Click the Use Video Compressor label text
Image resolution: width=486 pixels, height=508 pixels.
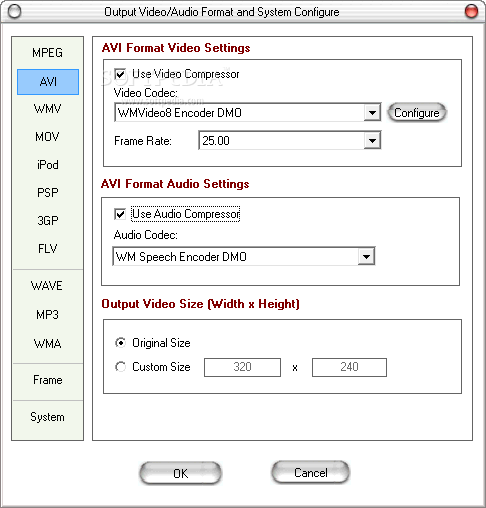[186, 74]
